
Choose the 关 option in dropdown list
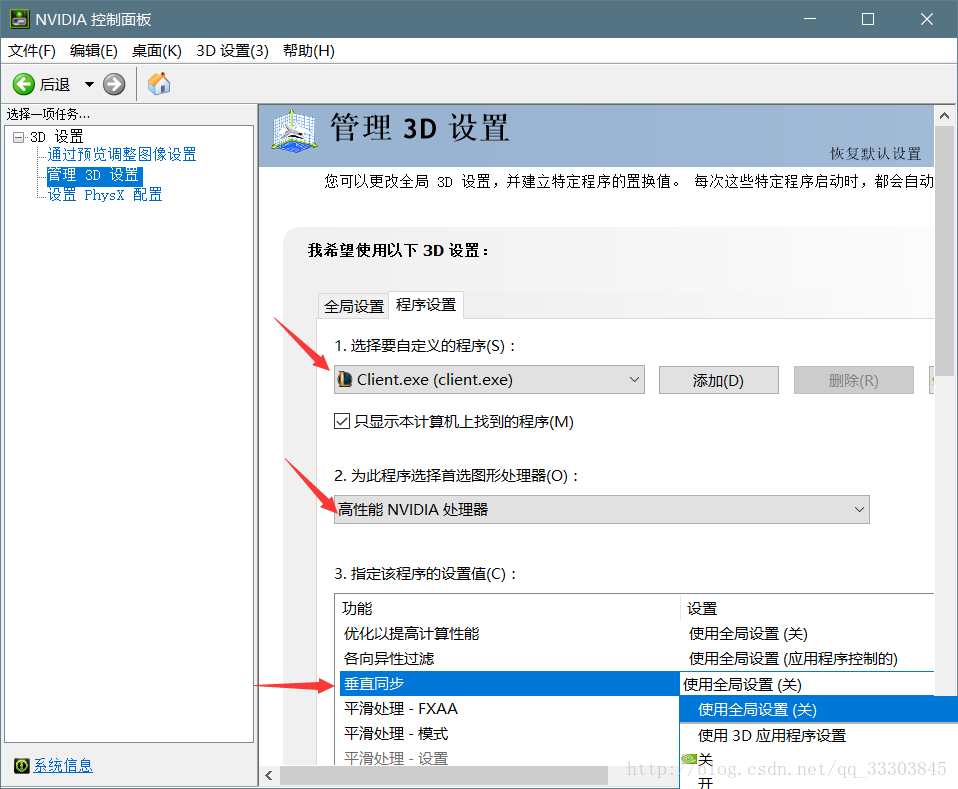point(819,760)
